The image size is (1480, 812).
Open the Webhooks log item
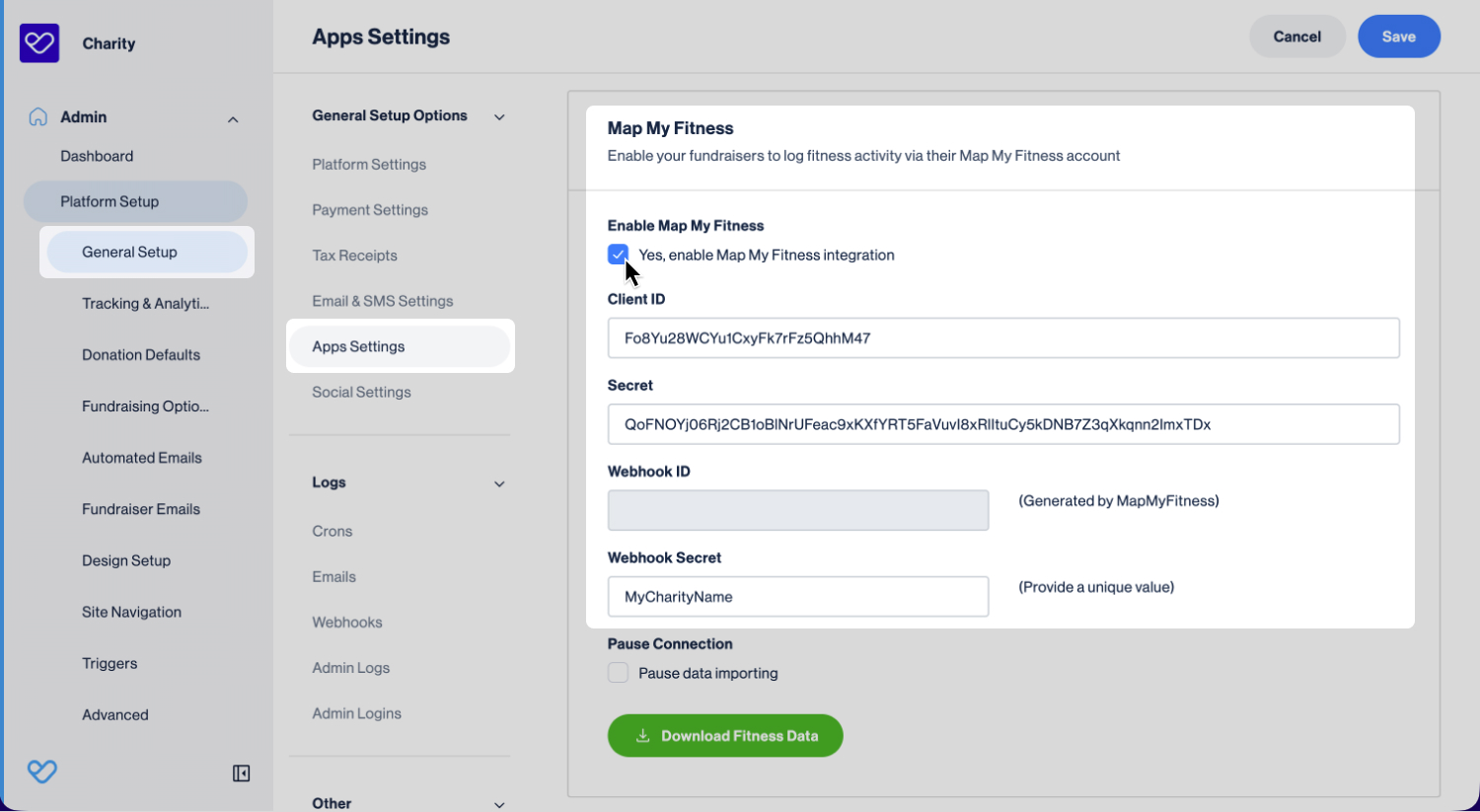[x=347, y=623]
